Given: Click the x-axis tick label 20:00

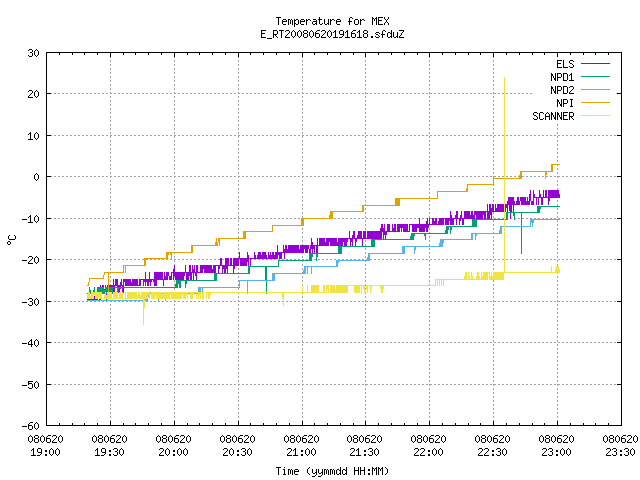Looking at the screenshot, I should tap(173, 452).
